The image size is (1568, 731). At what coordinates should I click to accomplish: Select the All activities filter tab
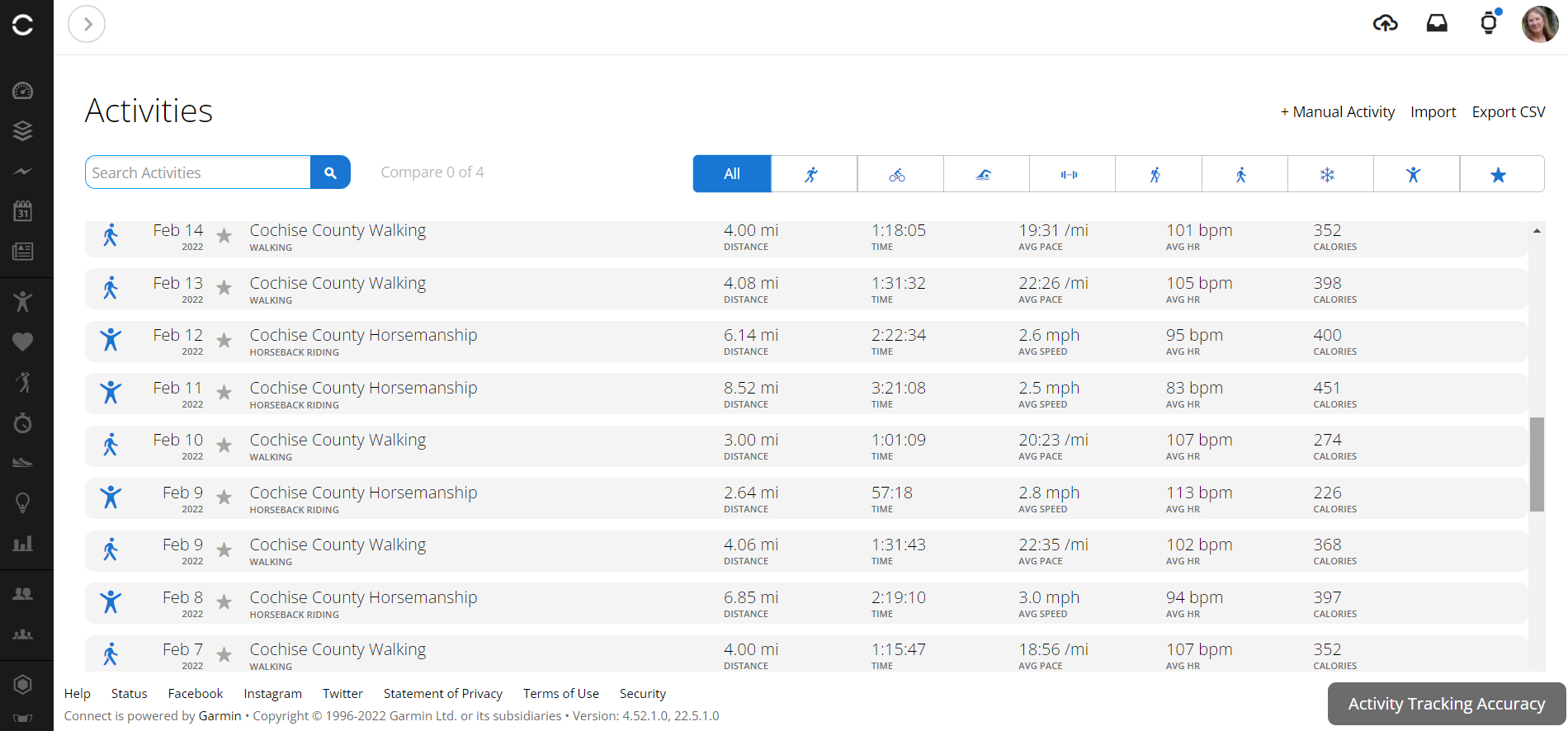732,174
